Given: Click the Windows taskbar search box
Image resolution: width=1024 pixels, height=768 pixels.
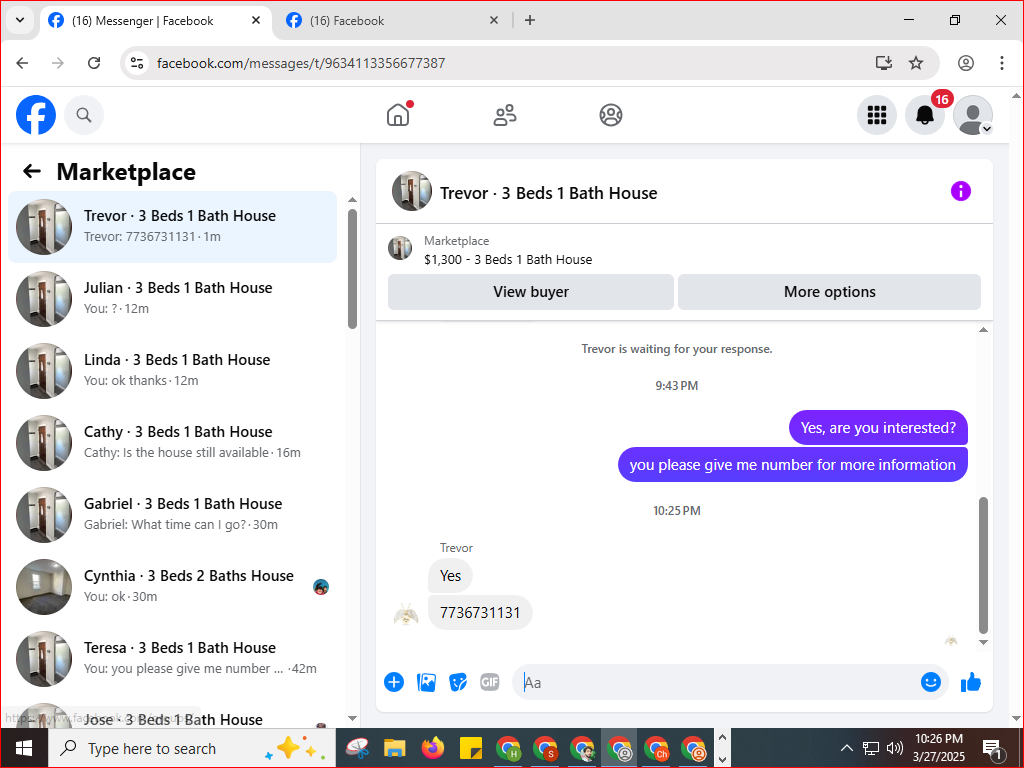Looking at the screenshot, I should [192, 748].
